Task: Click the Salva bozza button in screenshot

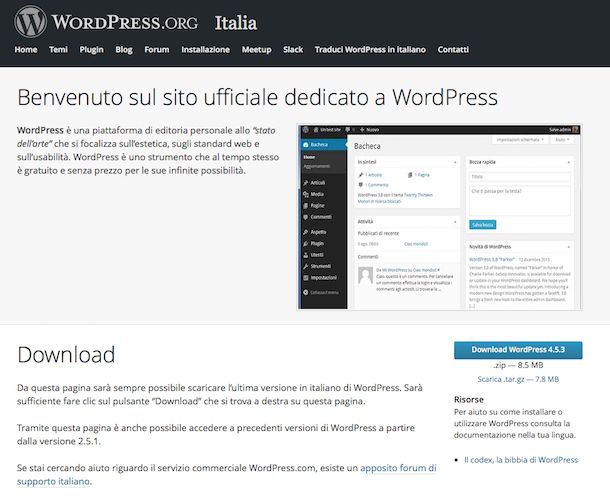Action: (x=482, y=225)
